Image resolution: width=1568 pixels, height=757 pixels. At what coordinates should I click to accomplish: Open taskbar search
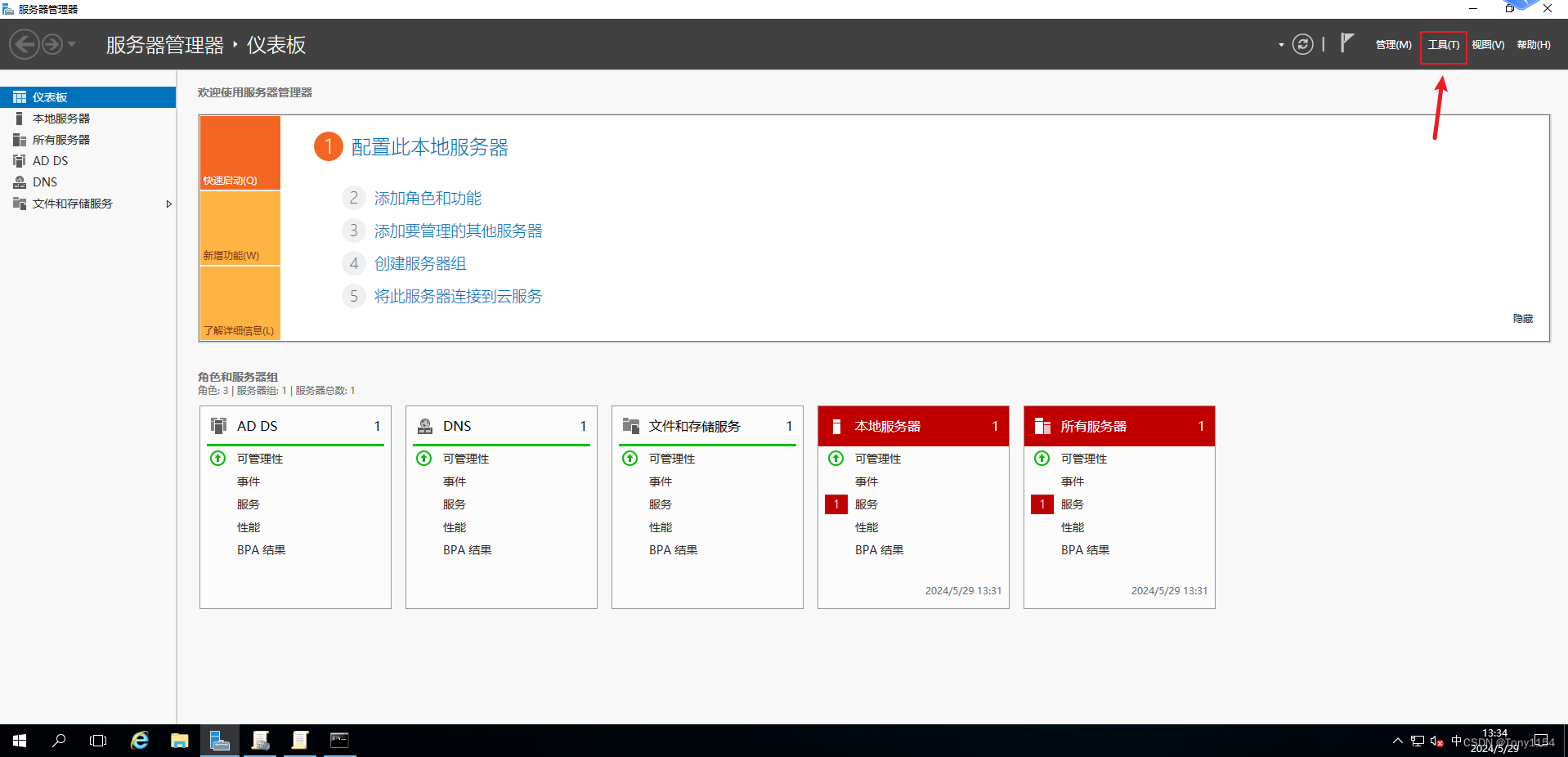pyautogui.click(x=59, y=741)
